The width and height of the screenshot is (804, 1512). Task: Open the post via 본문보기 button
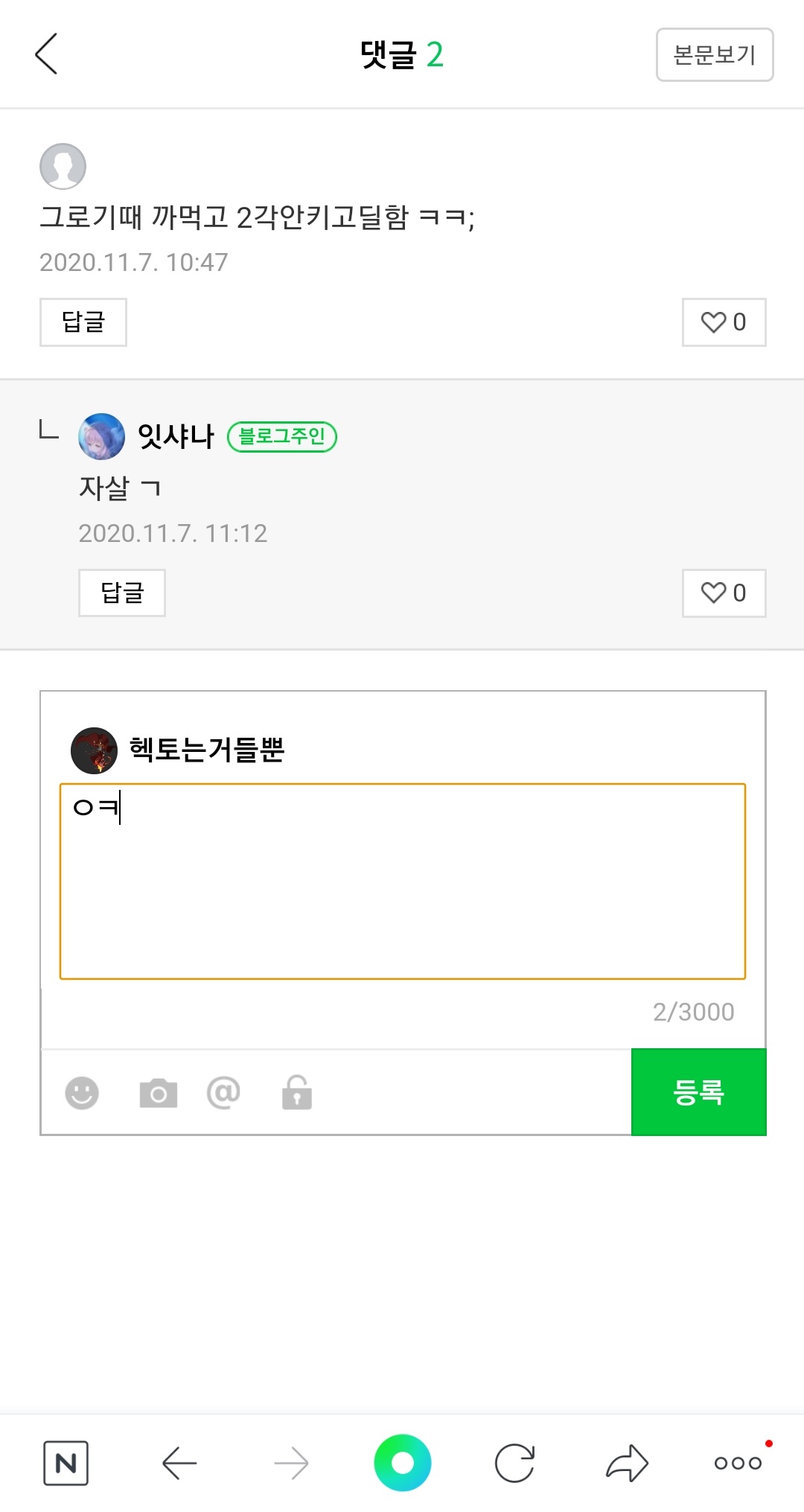[x=715, y=54]
